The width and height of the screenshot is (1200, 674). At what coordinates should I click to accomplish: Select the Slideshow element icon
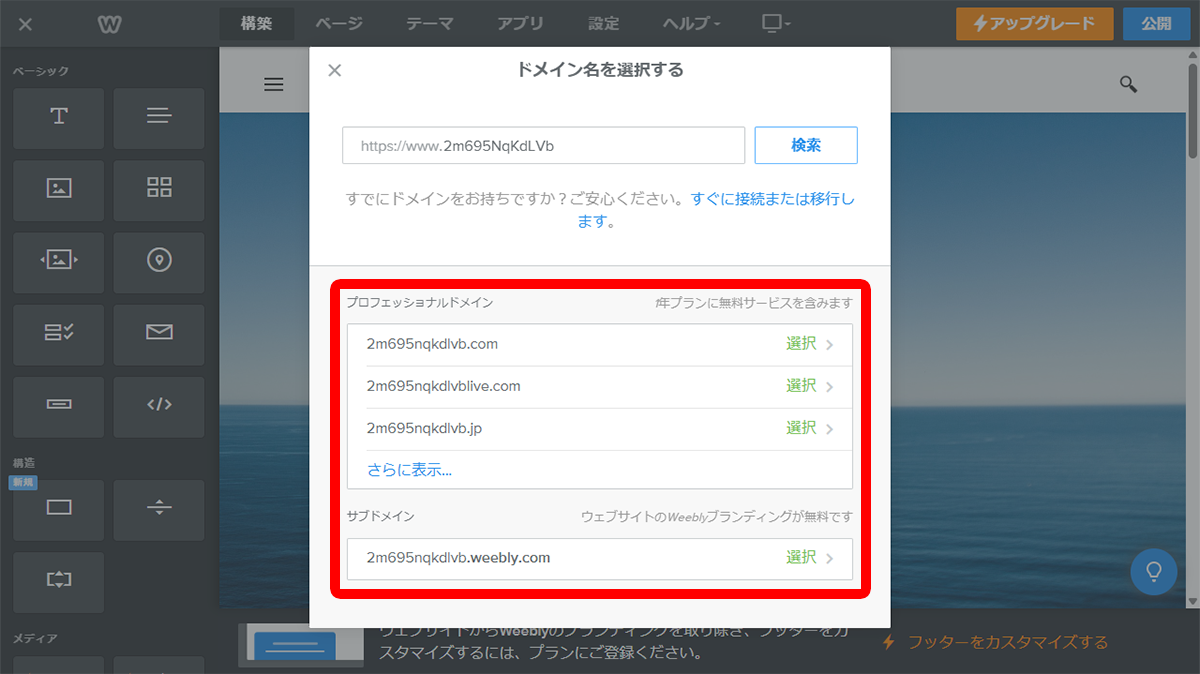point(59,260)
